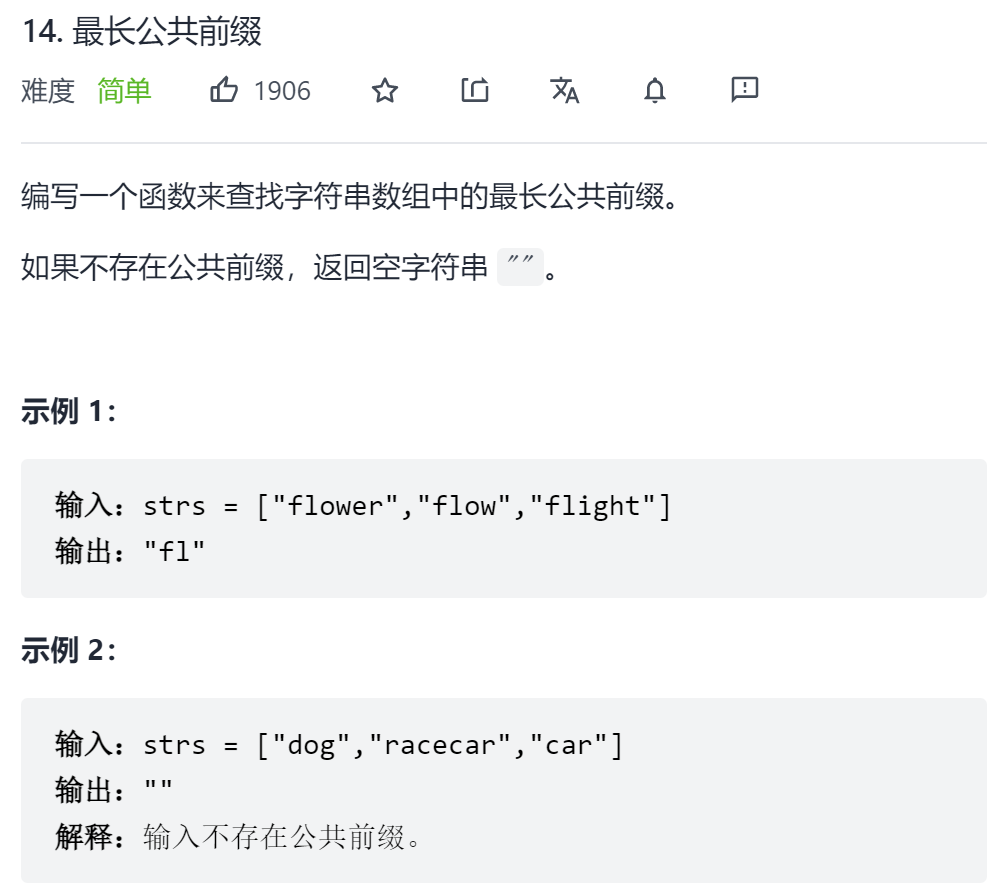The height and width of the screenshot is (889, 1000).
Task: Click the like count 1906
Action: click(282, 91)
